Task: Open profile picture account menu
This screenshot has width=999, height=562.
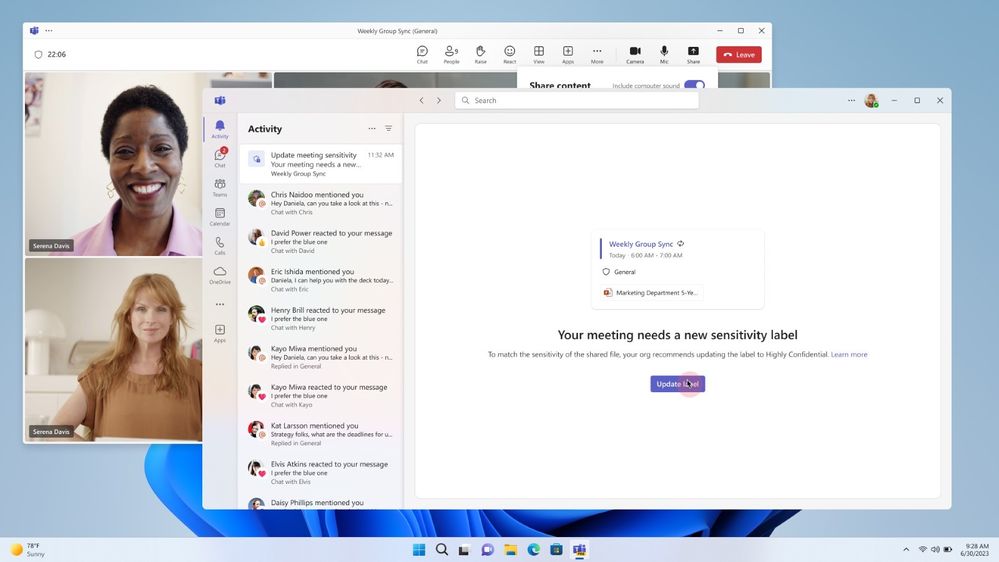Action: point(871,101)
